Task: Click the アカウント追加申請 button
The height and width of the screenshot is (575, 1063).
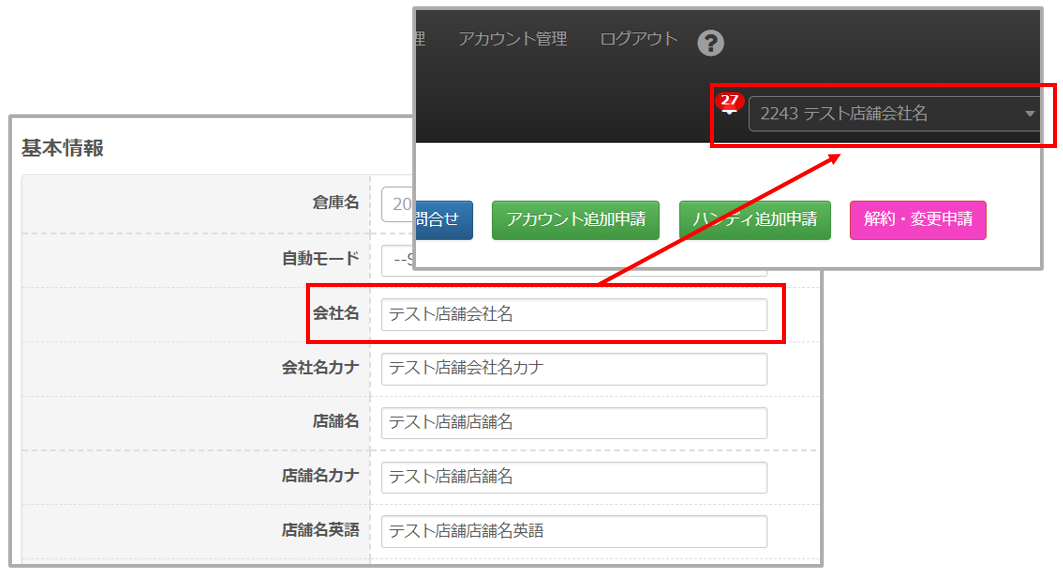Action: (576, 220)
